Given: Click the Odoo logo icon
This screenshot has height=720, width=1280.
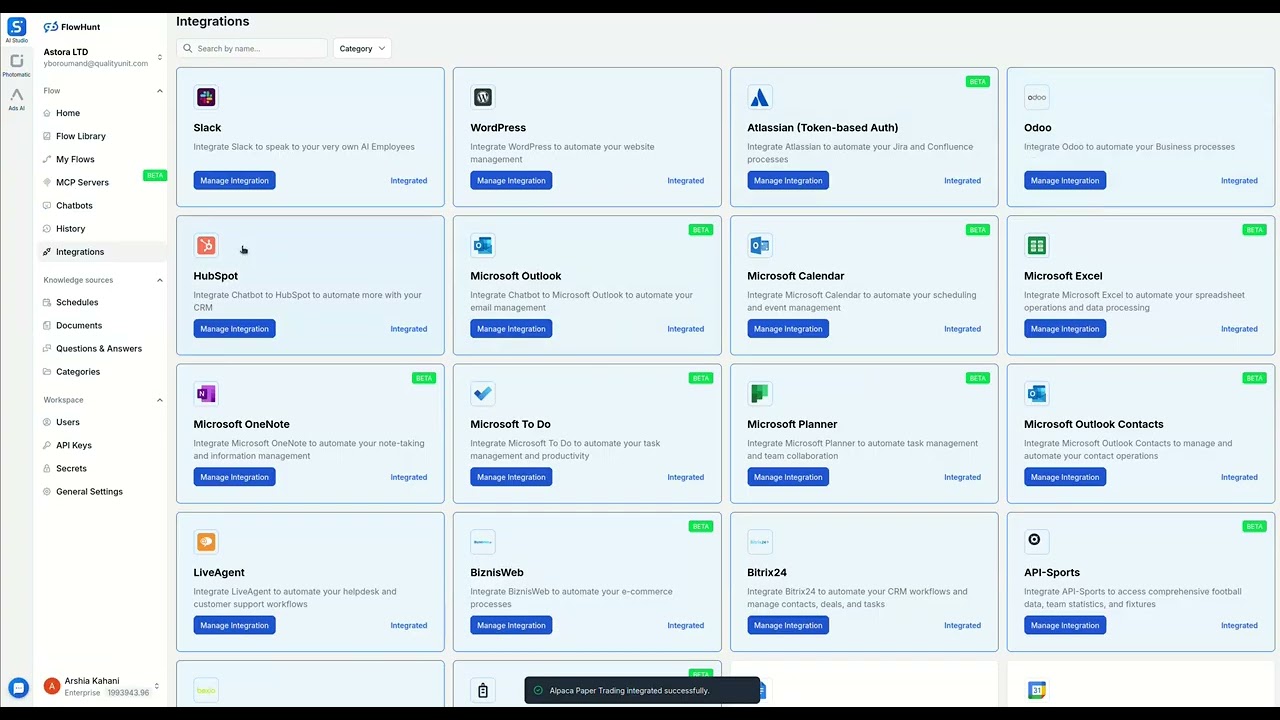Looking at the screenshot, I should pos(1036,97).
